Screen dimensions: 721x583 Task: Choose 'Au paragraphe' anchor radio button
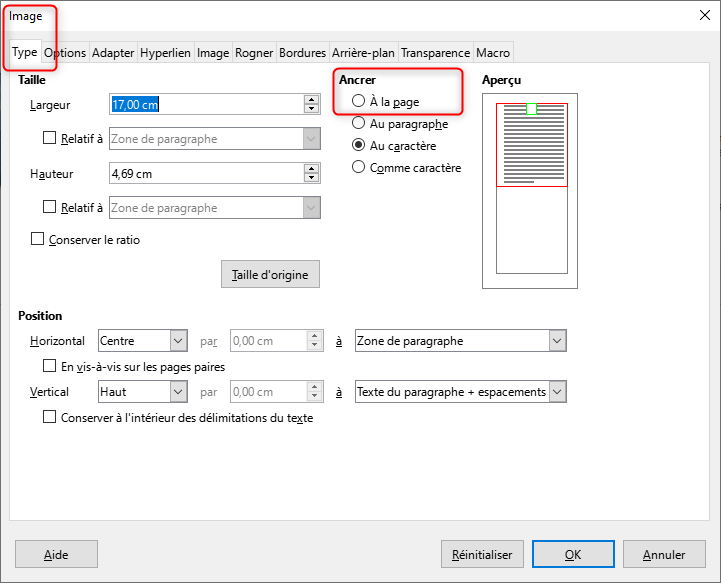click(359, 124)
